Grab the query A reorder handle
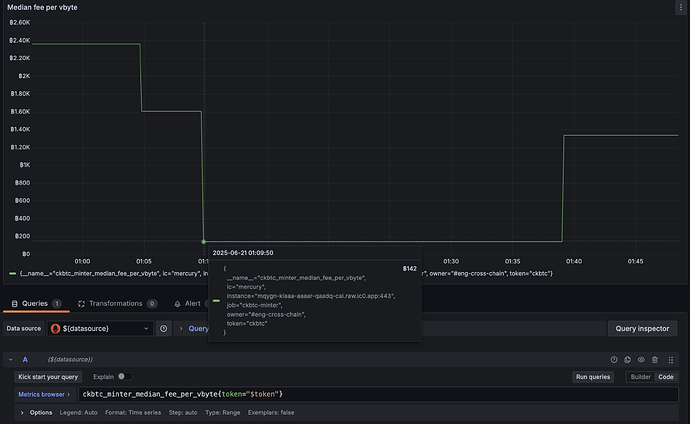The width and height of the screenshot is (690, 424). click(671, 360)
